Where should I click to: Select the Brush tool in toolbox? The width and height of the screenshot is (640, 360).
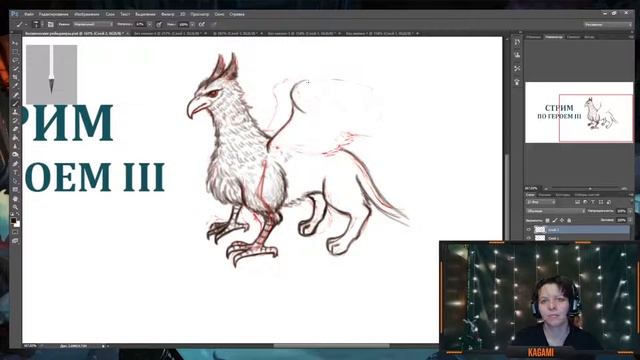click(15, 103)
